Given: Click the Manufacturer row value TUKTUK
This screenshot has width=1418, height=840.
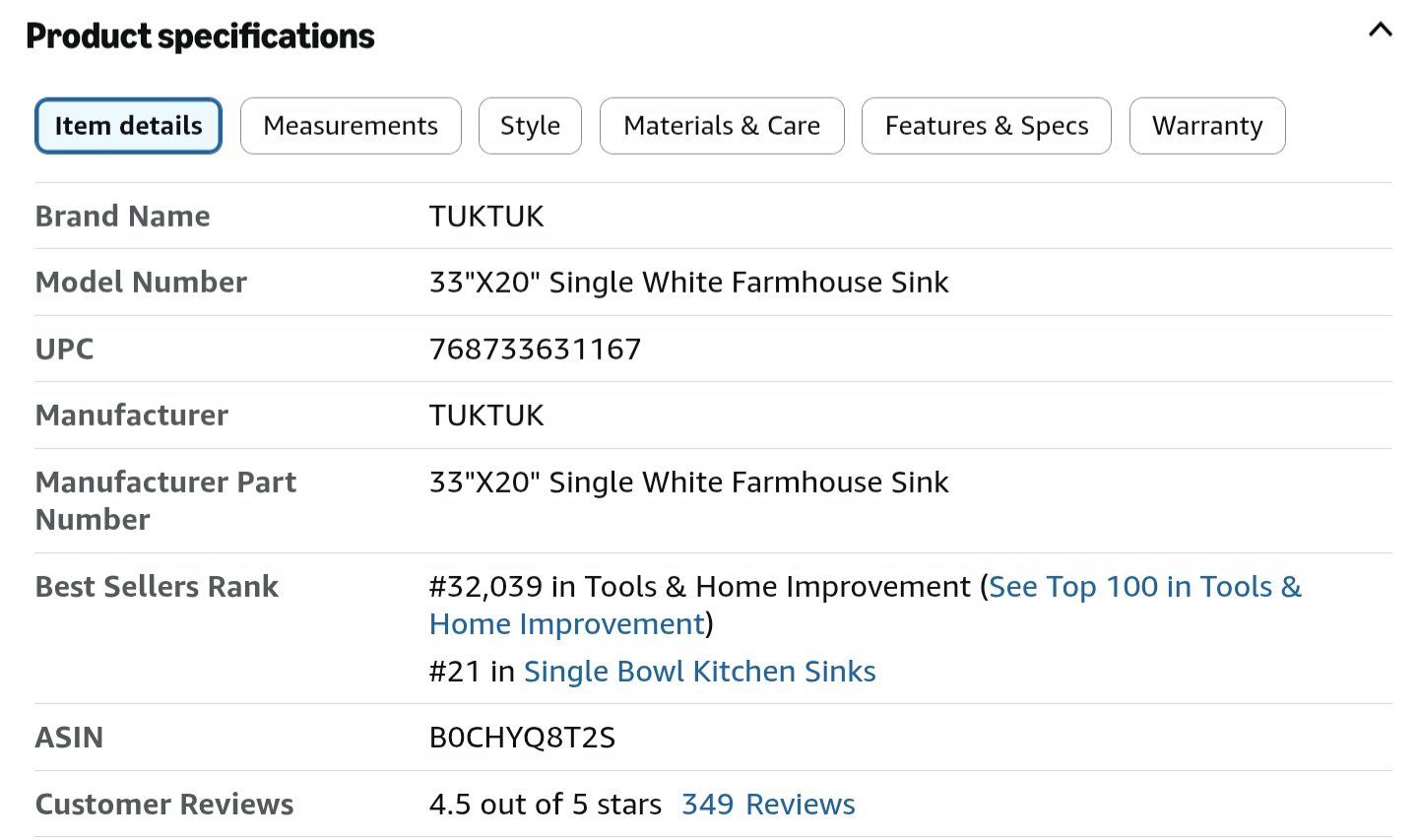Looking at the screenshot, I should [486, 416].
